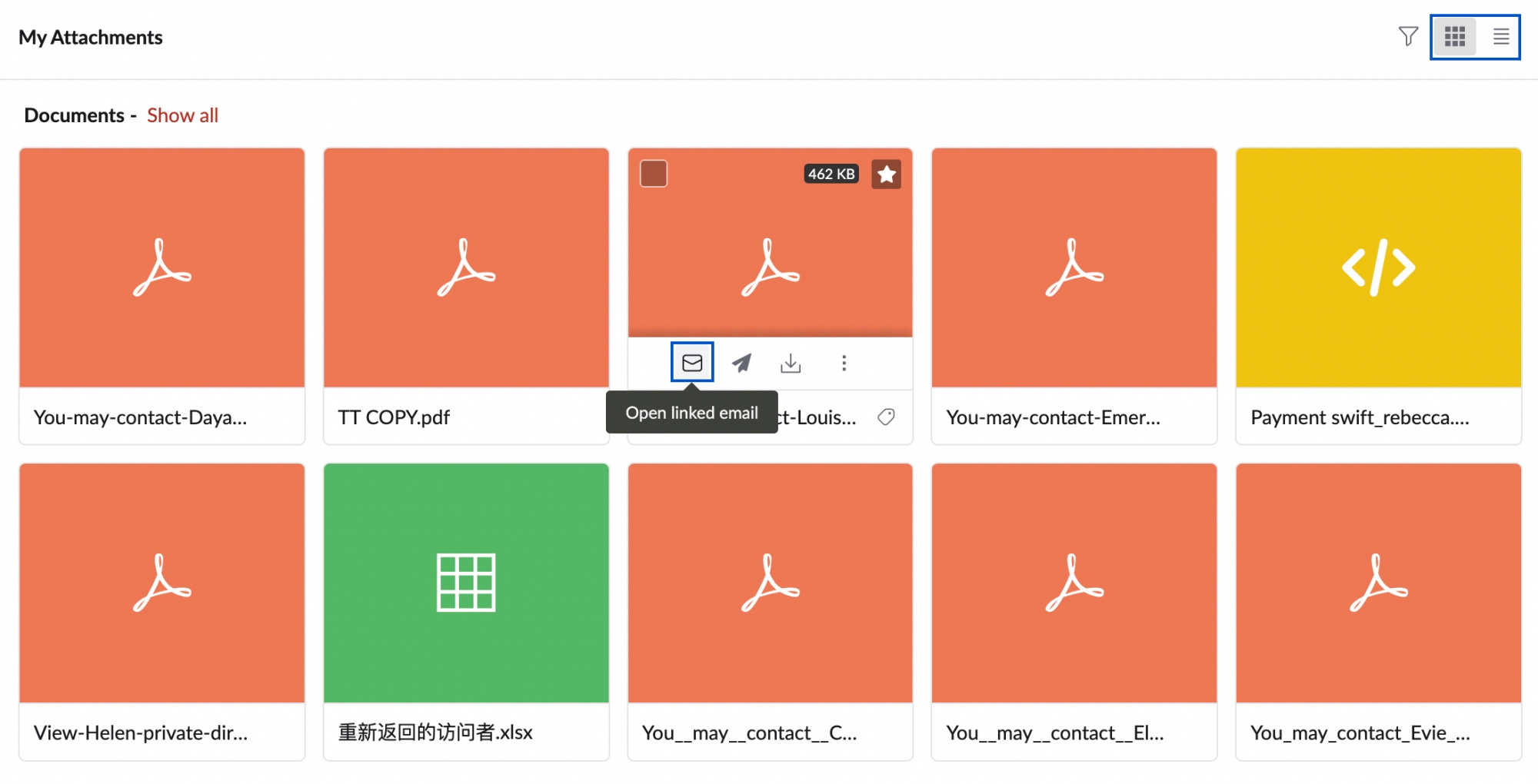This screenshot has width=1538, height=784.
Task: Open the You-may-contact-Daya PDF
Action: pyautogui.click(x=161, y=267)
